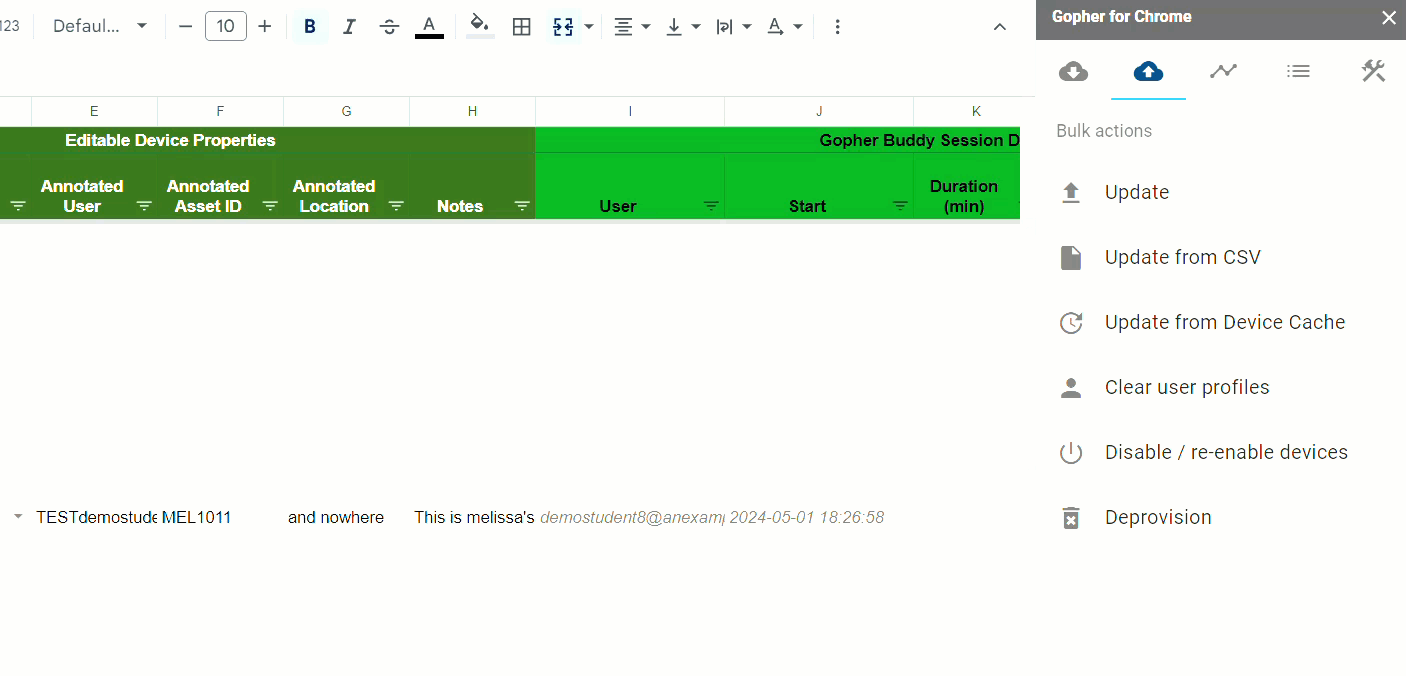Select cell containing TESTdemostude
Screen dimensions: 1406x676
click(x=94, y=517)
